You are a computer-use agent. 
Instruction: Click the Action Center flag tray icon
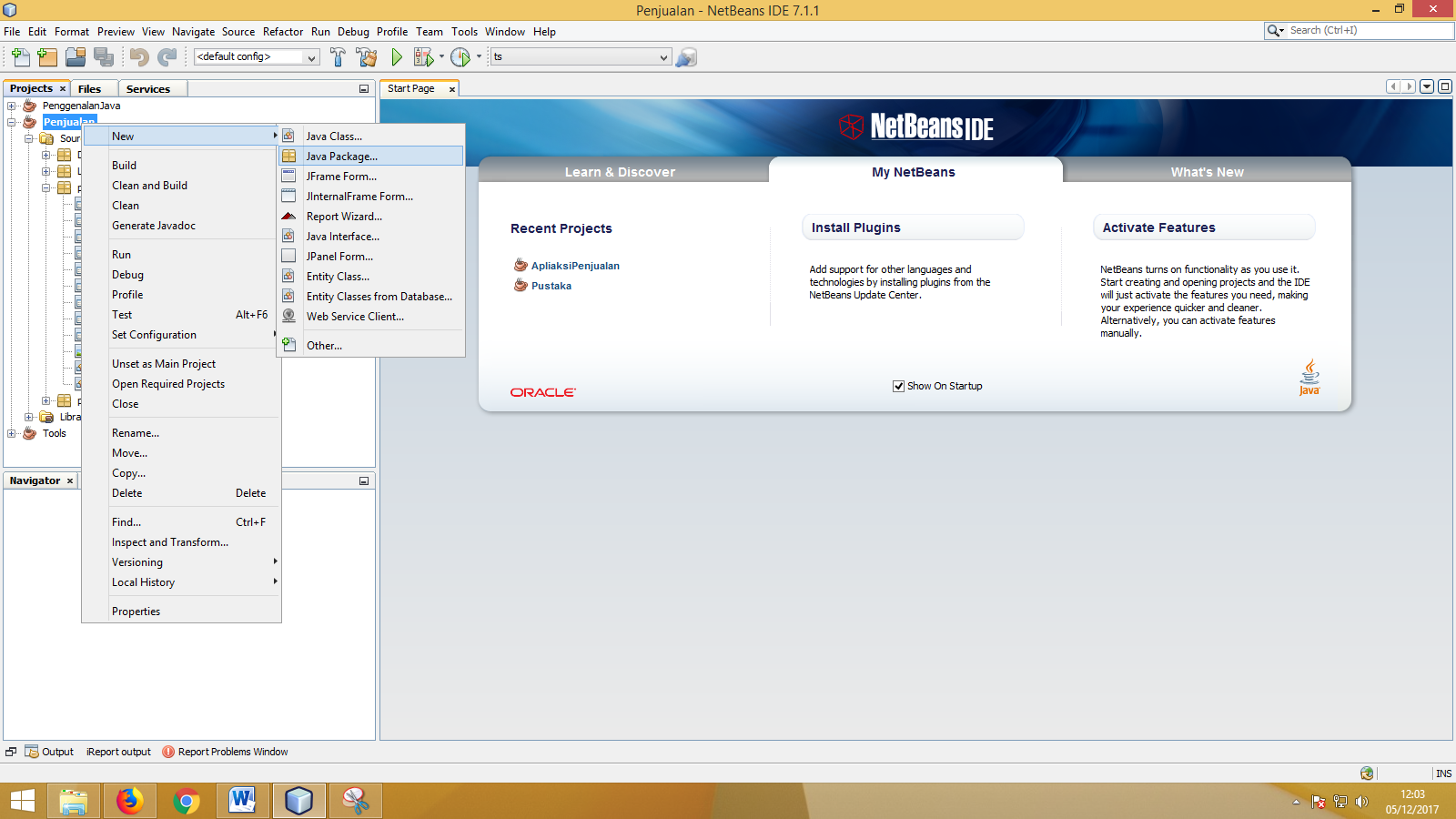1318,802
